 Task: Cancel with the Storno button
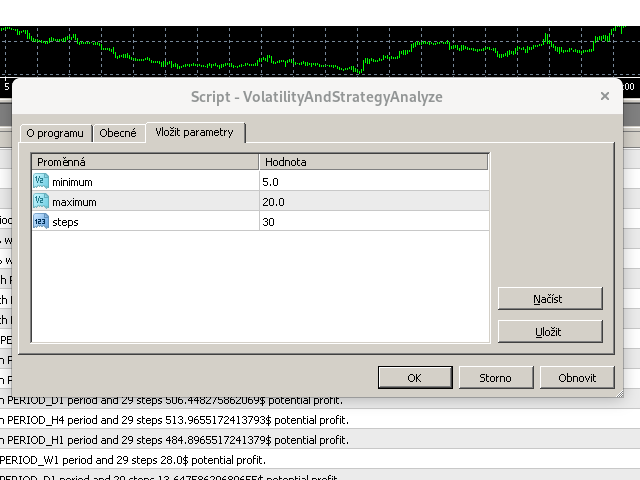click(496, 378)
